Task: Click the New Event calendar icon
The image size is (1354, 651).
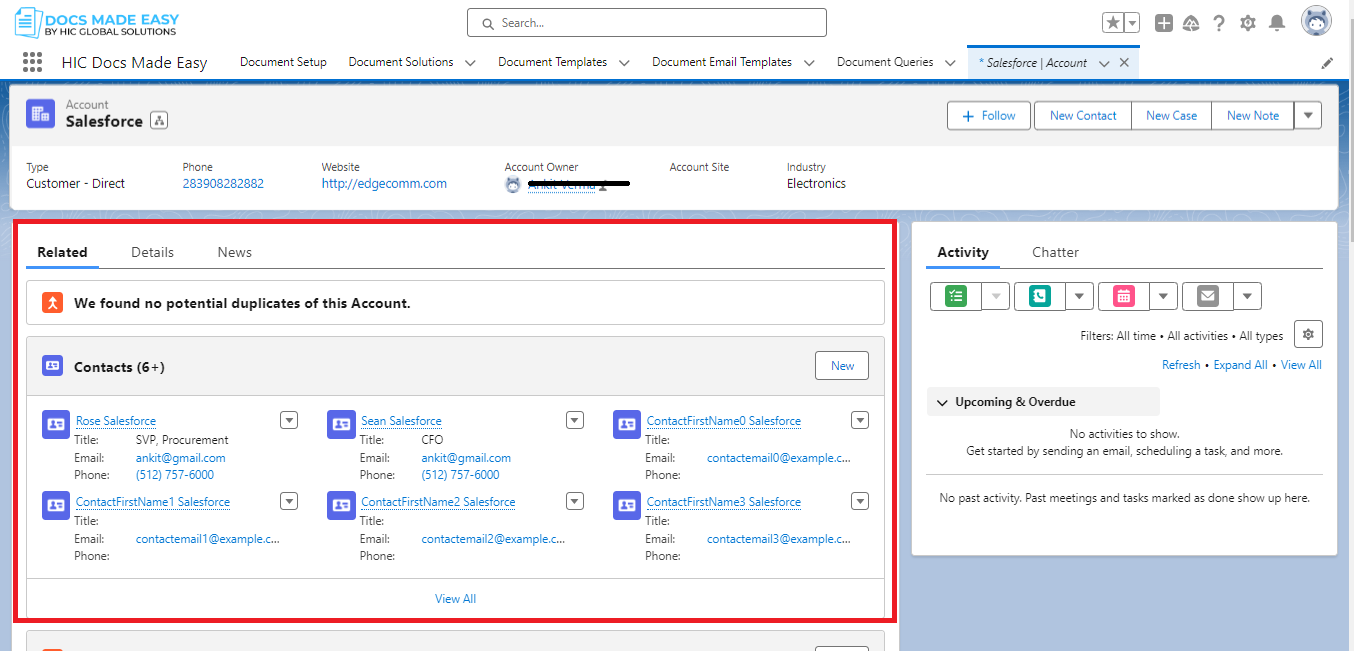Action: (x=1124, y=296)
